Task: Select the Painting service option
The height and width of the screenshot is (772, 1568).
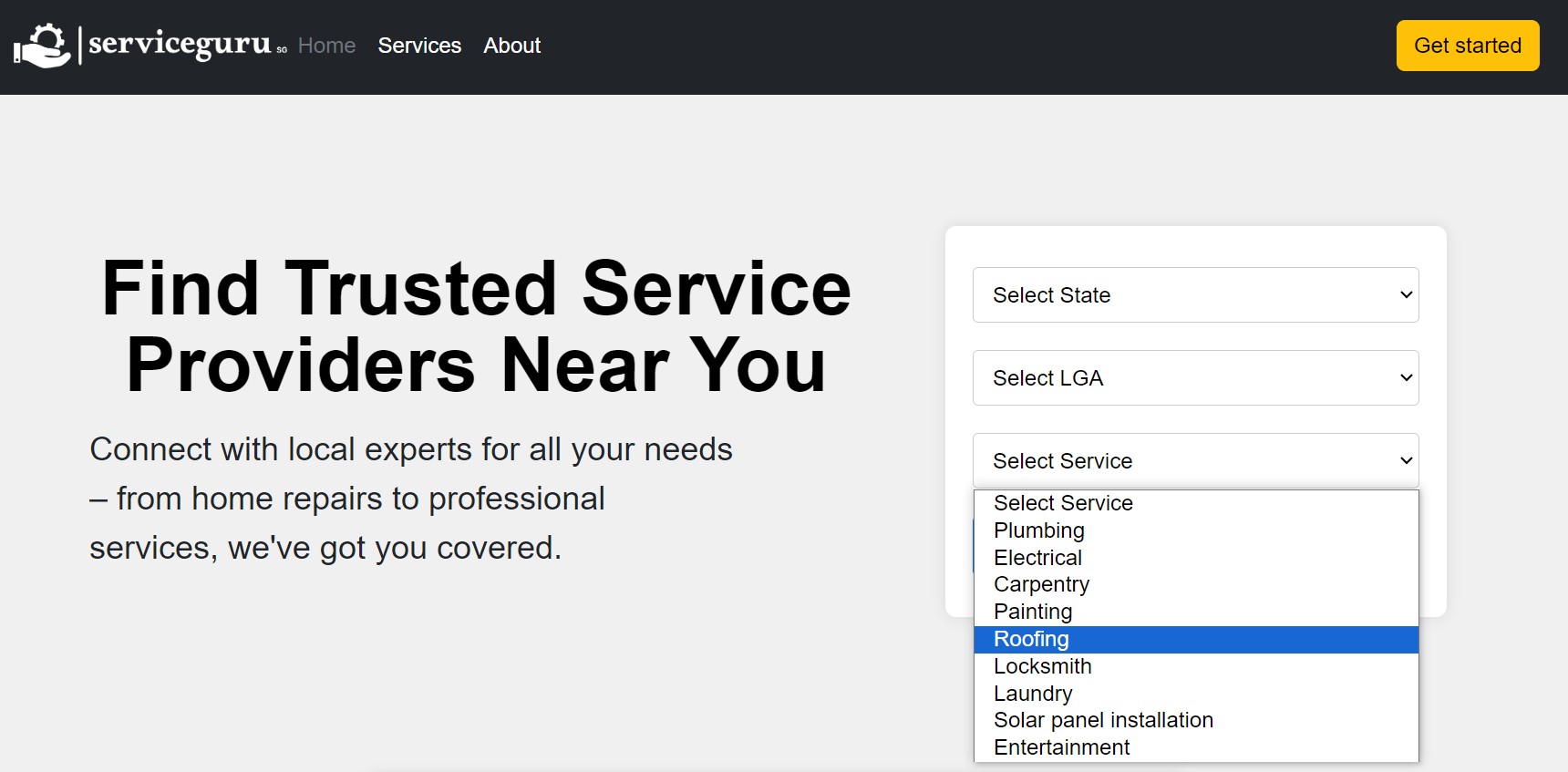Action: [1033, 612]
